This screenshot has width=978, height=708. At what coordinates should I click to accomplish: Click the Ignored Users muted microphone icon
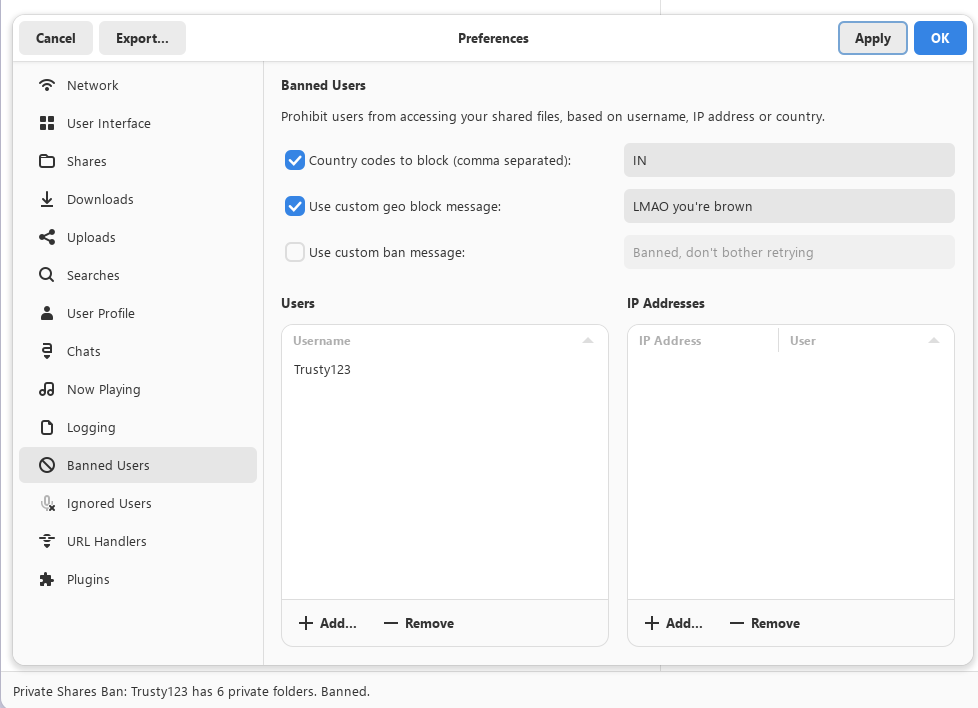click(x=47, y=503)
